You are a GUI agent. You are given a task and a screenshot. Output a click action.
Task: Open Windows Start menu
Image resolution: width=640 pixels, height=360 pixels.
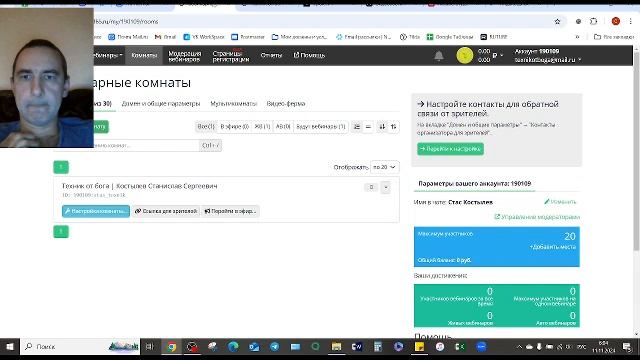coord(10,347)
